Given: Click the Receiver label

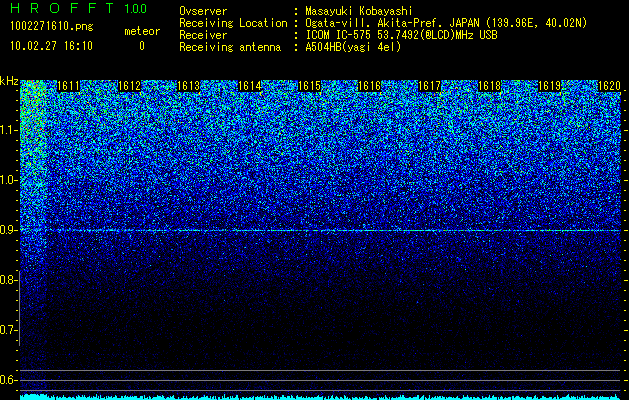Looking at the screenshot, I should [203, 35].
